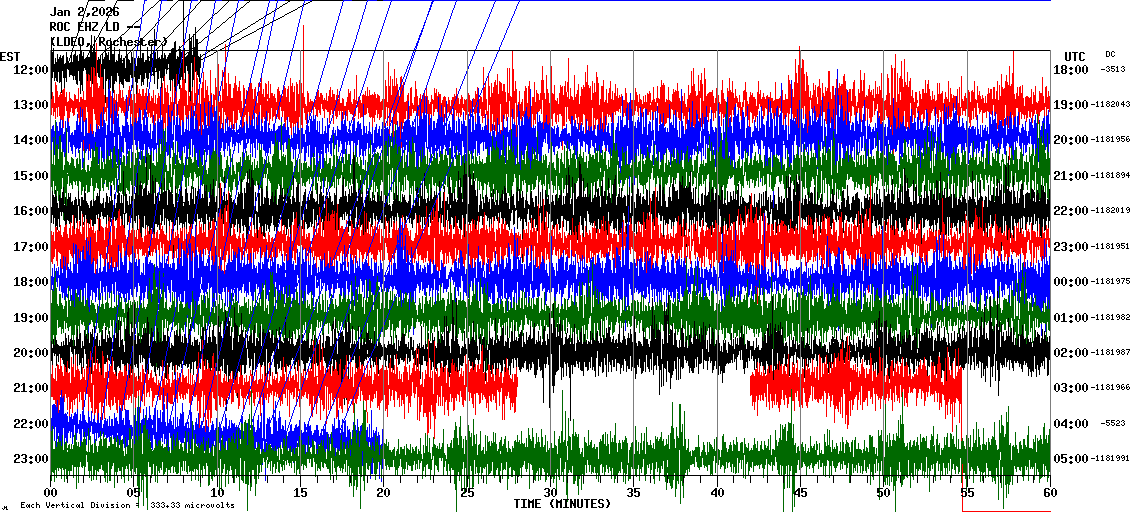Select the 45 minute axis tick
The width and height of the screenshot is (1130, 519).
pyautogui.click(x=800, y=493)
